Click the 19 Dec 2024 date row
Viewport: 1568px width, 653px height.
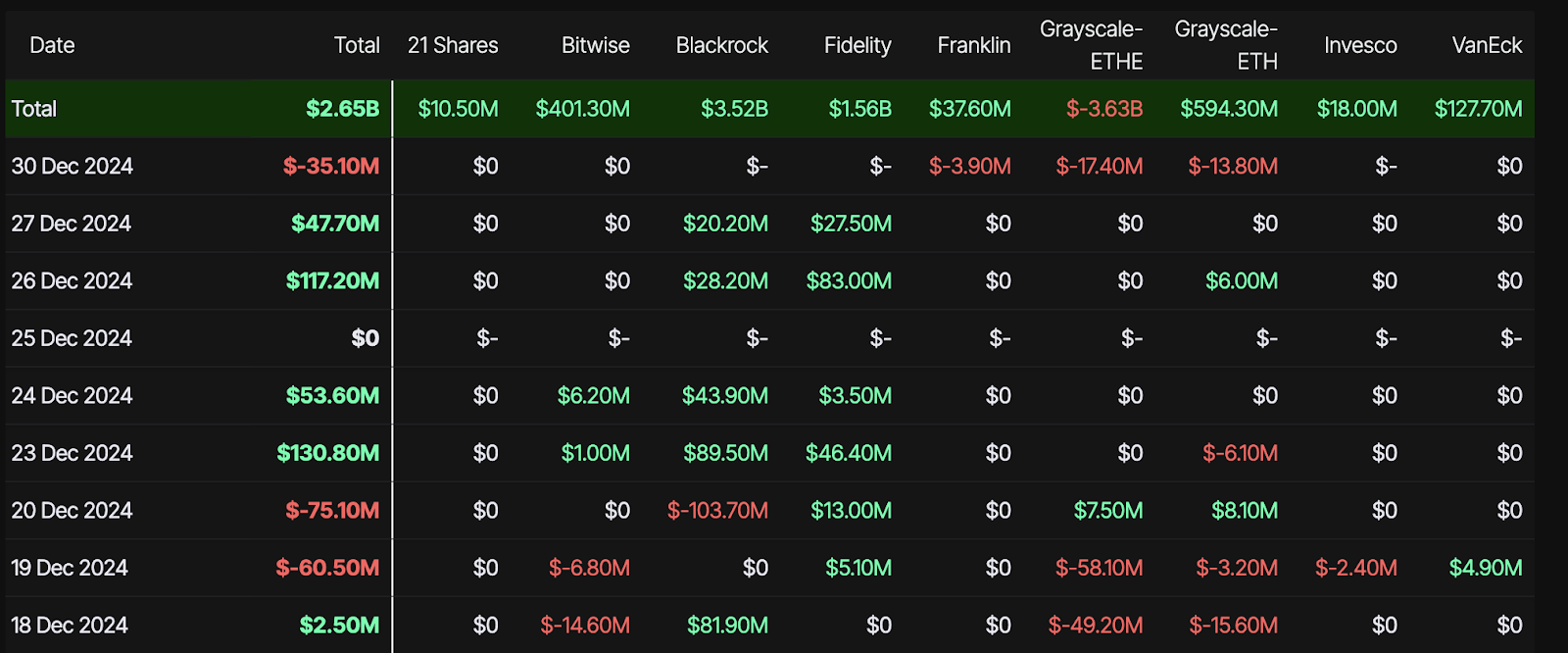tap(769, 568)
